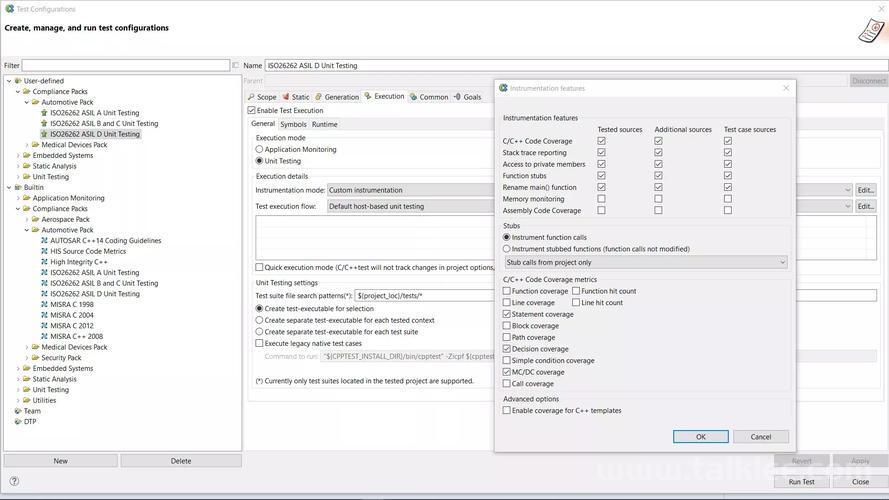Click the HIS Source Code Metrics icon
Viewport: 889px width, 500px height.
tap(44, 252)
